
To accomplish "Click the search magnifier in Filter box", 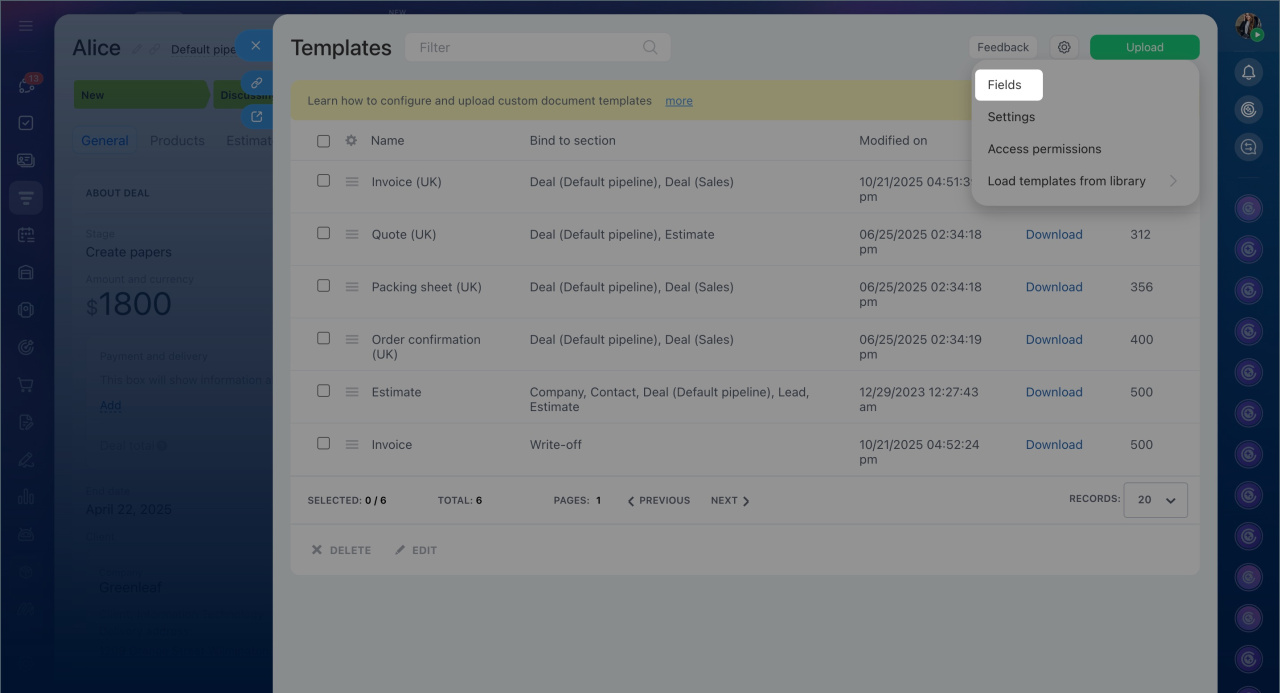I will point(650,47).
